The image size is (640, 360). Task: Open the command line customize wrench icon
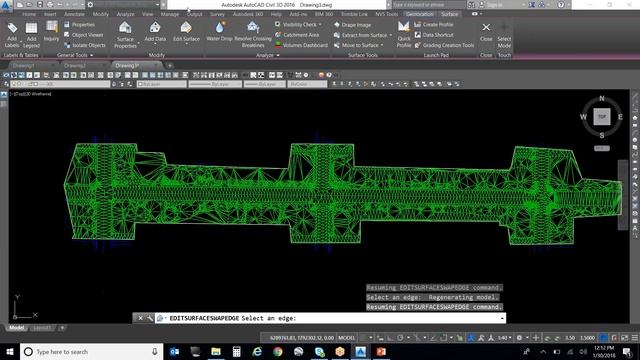[x=150, y=318]
